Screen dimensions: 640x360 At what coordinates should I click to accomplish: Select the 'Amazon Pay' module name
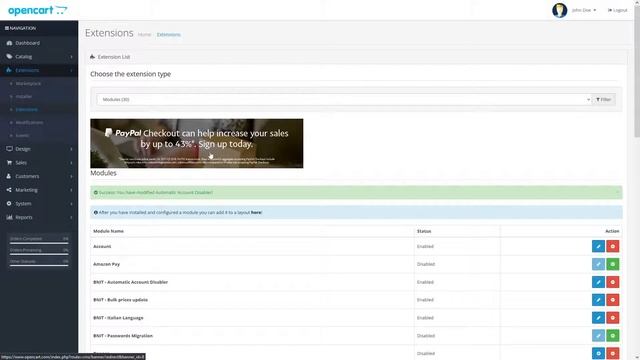107,264
